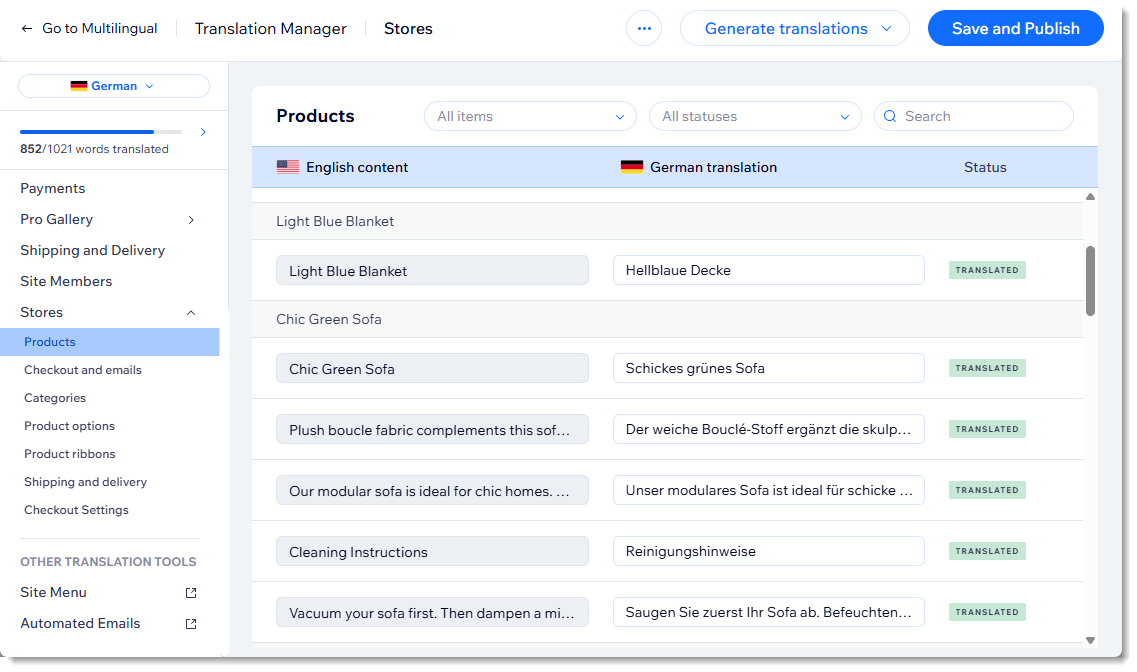Click the US flag beside English content
1137x672 pixels.
(x=288, y=167)
